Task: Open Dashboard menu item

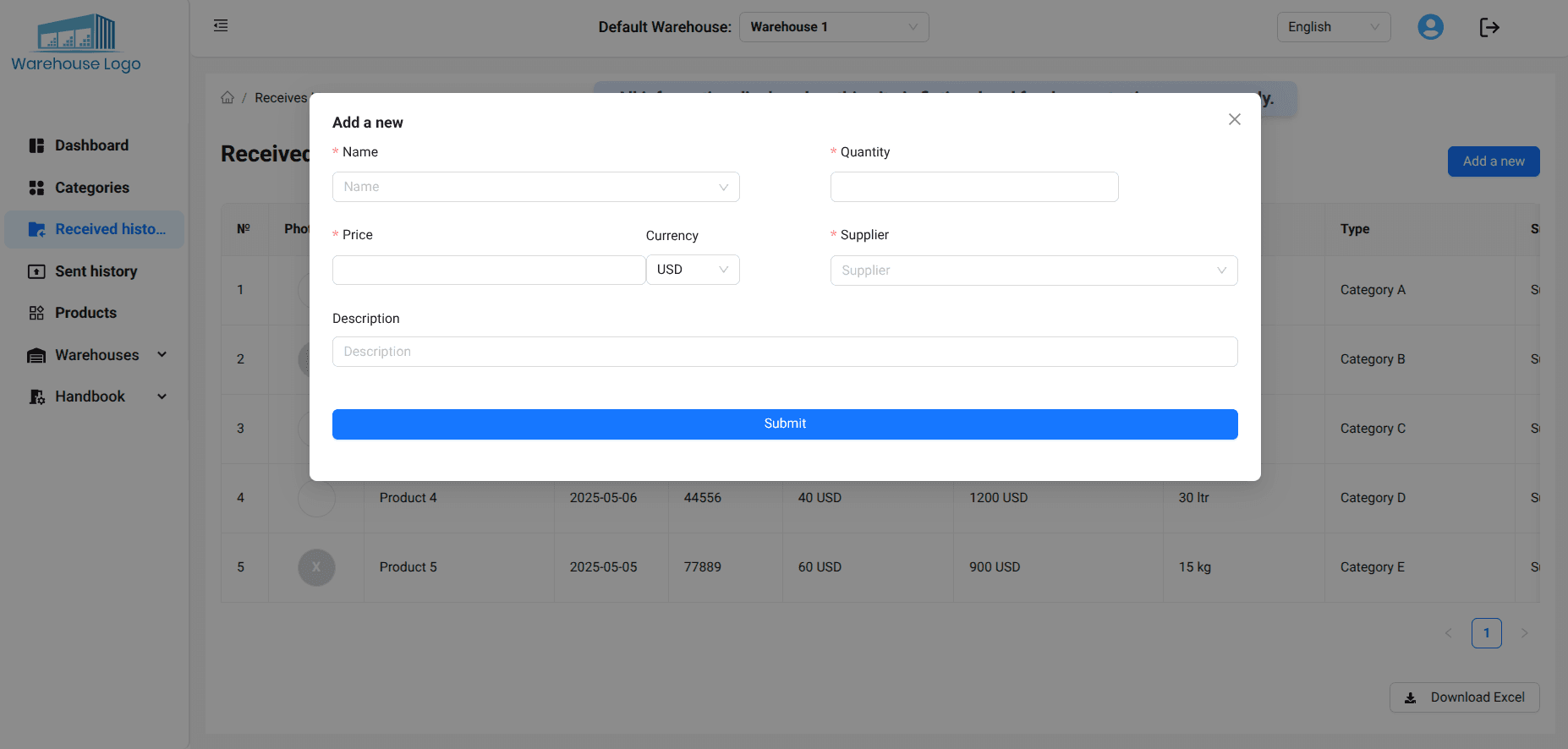Action: 94,145
